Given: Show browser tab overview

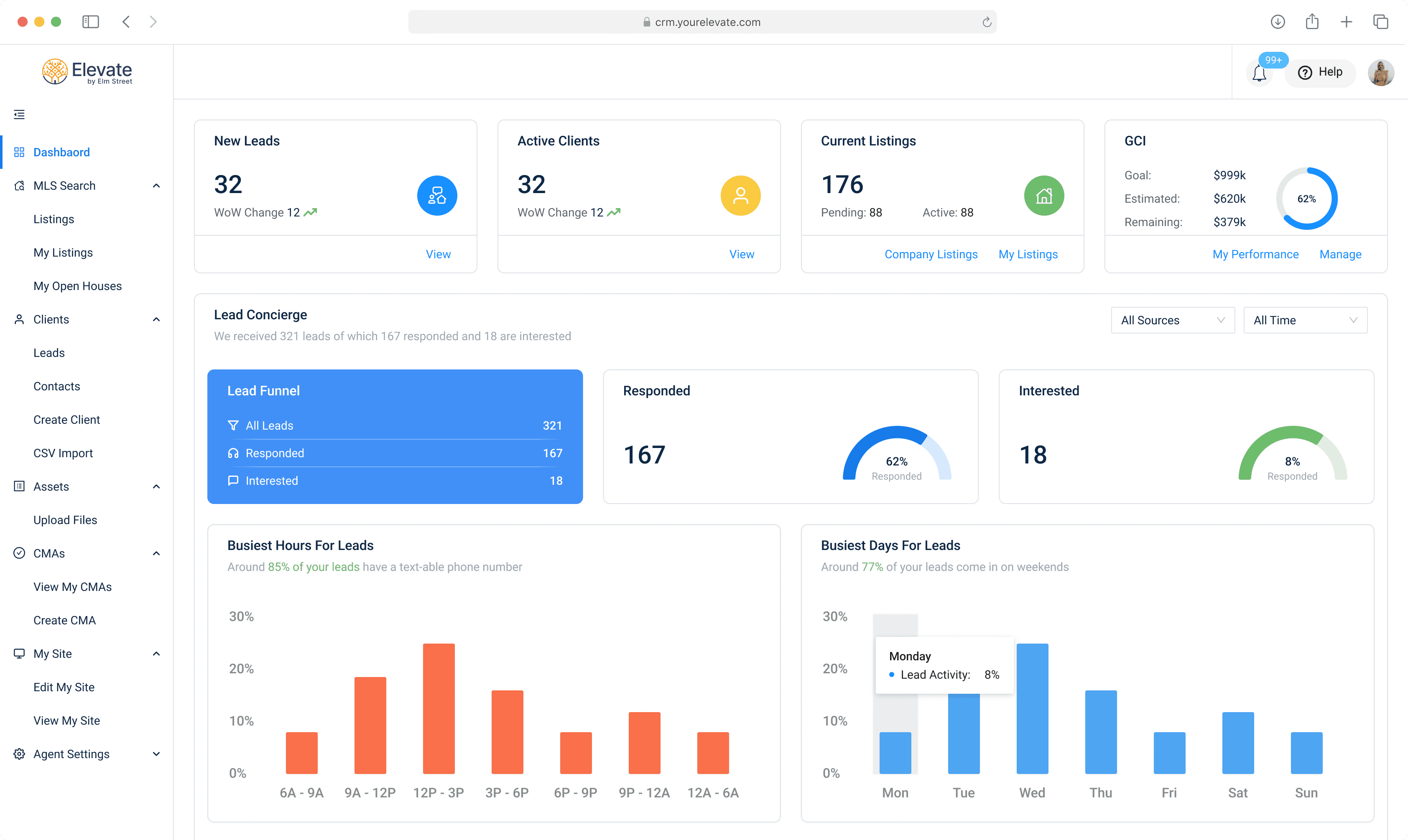Looking at the screenshot, I should pyautogui.click(x=1381, y=21).
